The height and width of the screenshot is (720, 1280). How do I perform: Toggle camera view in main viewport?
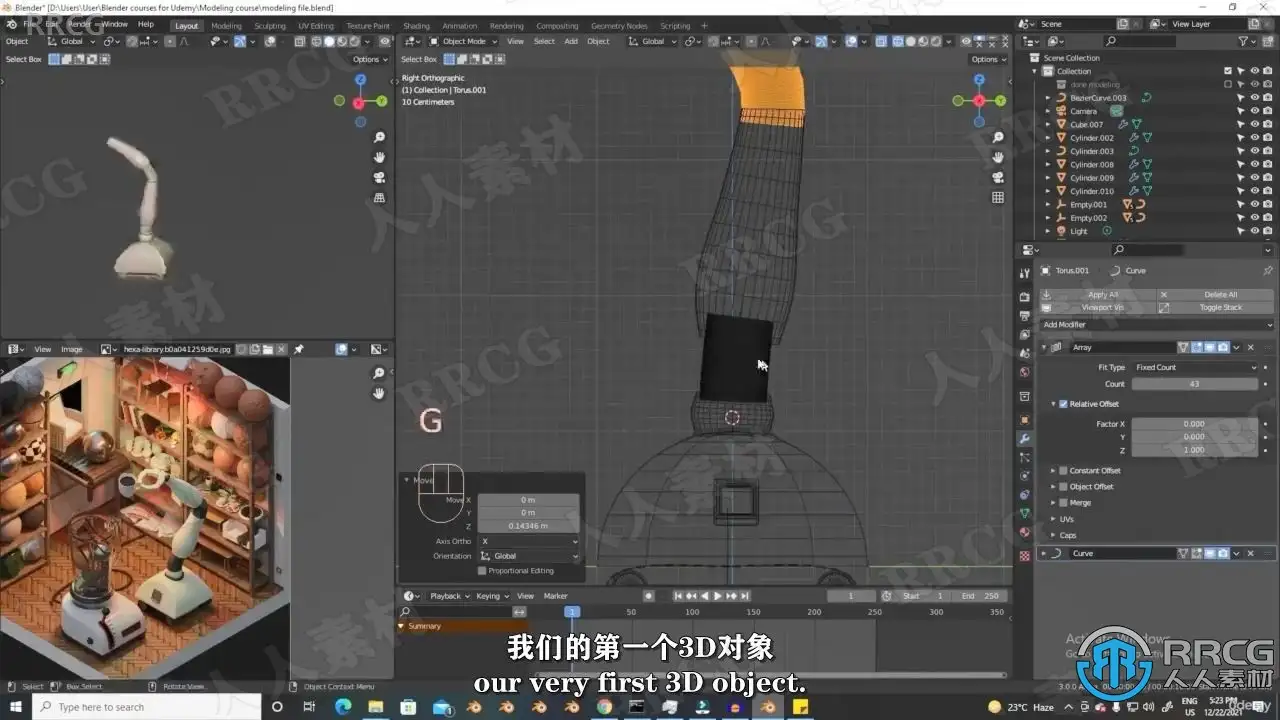997,178
